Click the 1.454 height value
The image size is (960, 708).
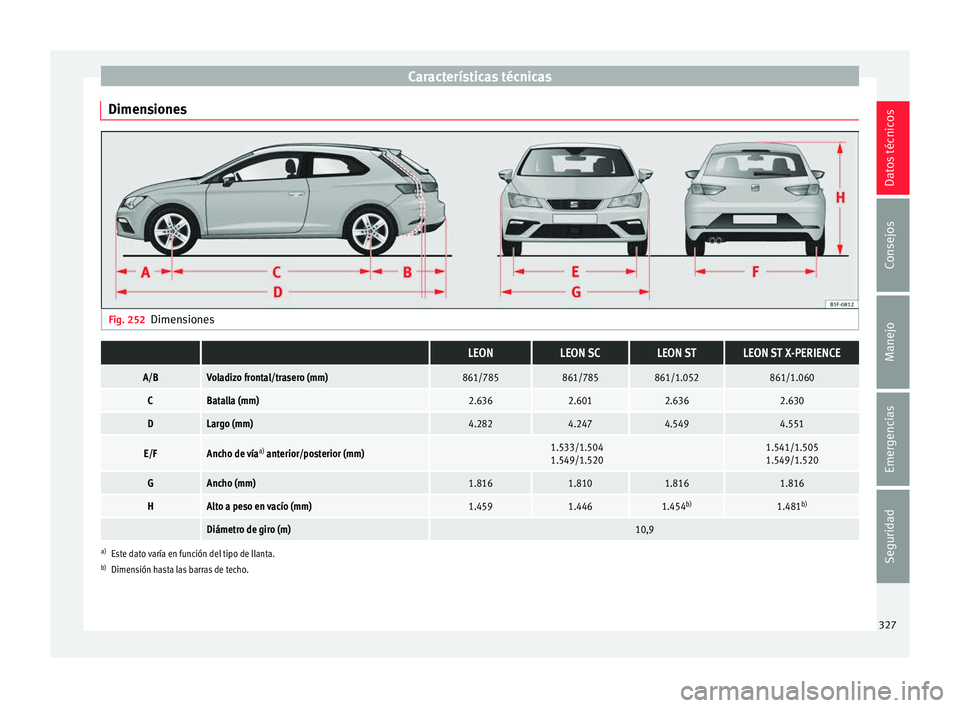tap(677, 507)
